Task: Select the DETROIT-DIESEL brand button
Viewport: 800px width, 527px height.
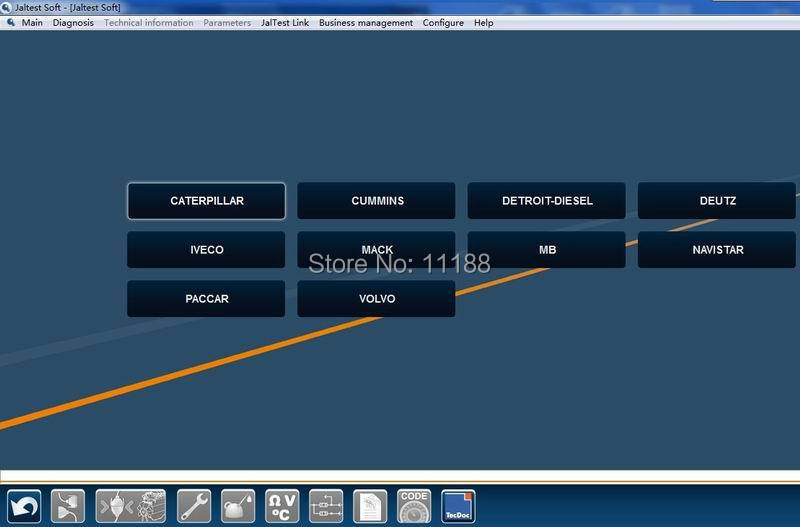Action: 546,200
